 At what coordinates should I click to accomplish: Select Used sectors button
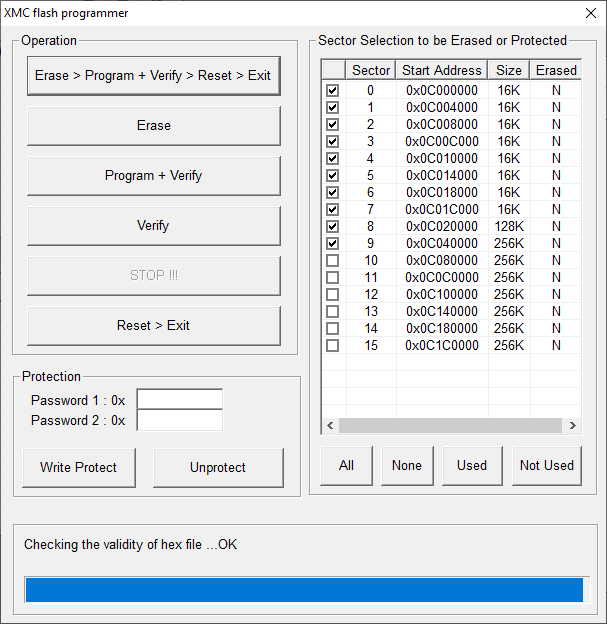coord(472,466)
